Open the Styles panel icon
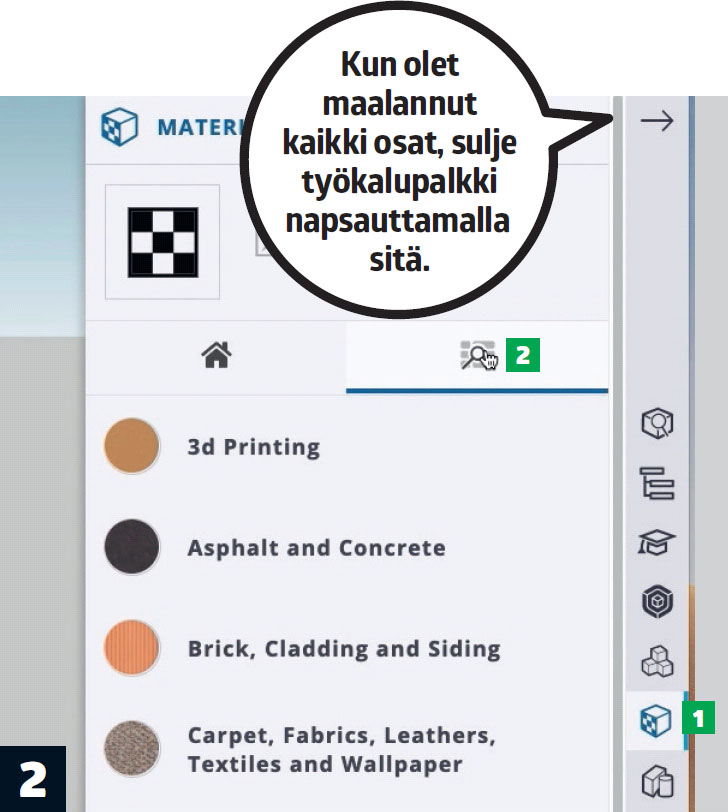Image resolution: width=728 pixels, height=812 pixels. pos(657,780)
